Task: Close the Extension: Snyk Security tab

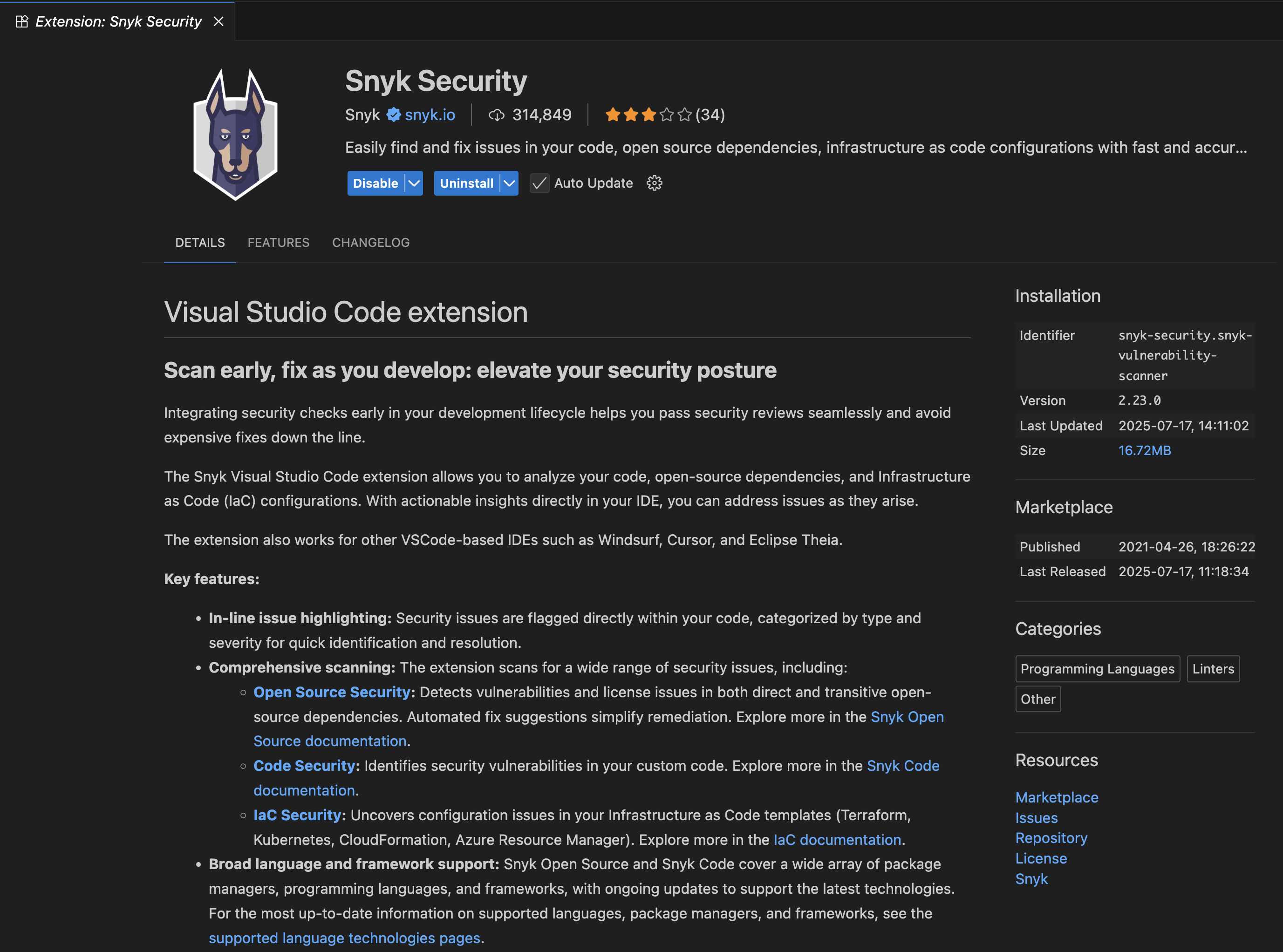Action: (x=218, y=21)
